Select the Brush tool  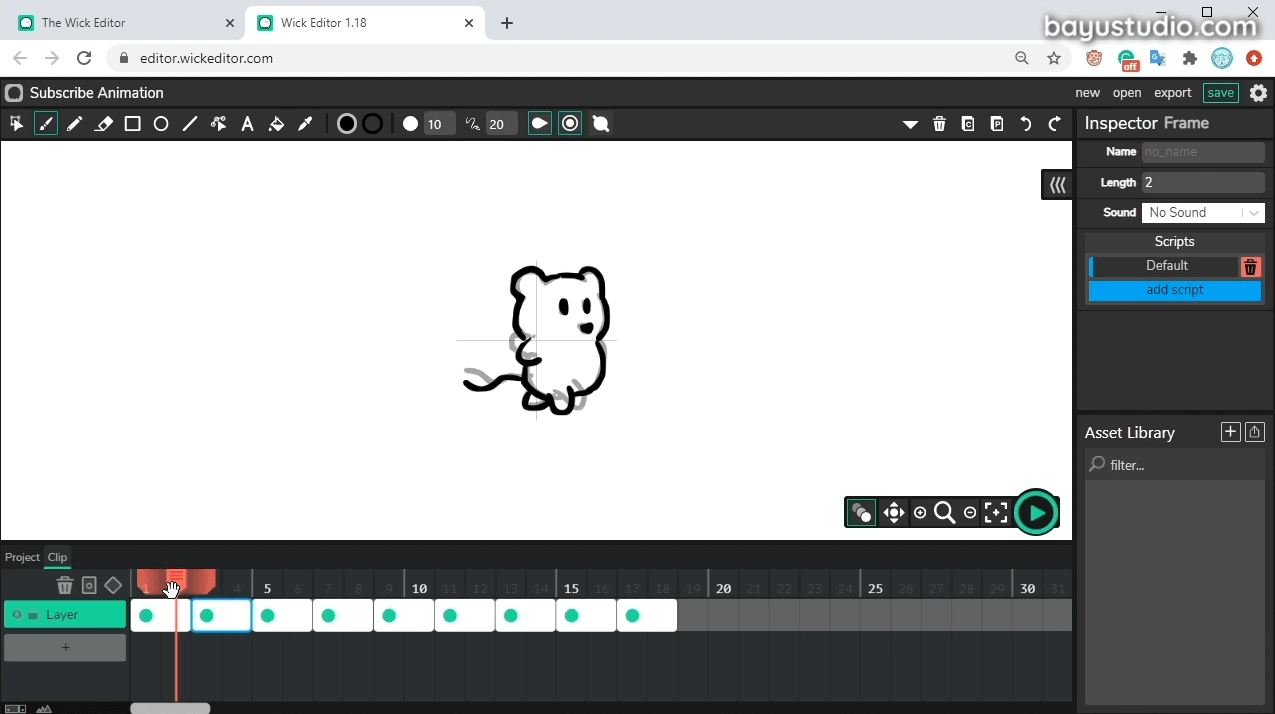tap(46, 123)
